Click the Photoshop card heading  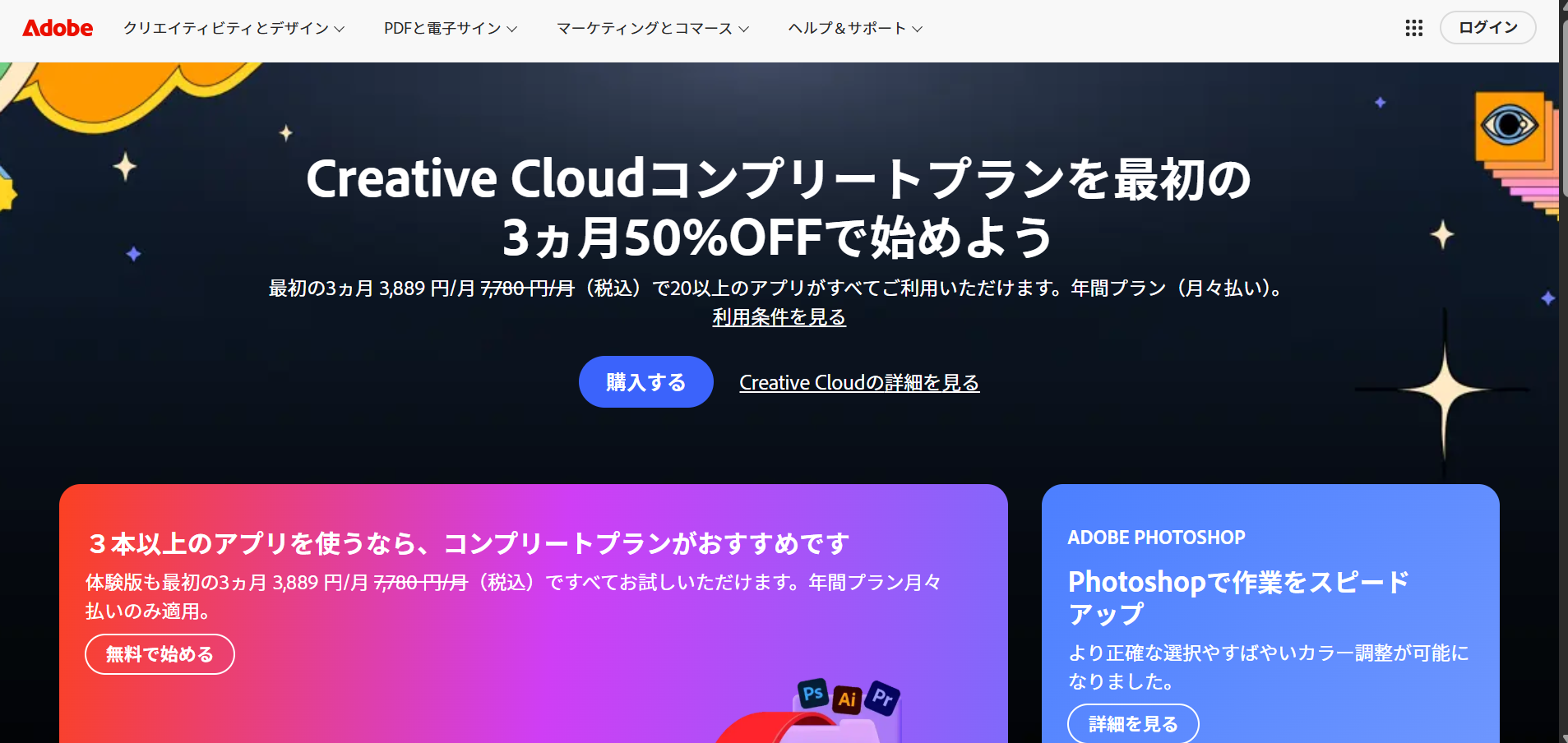[x=1238, y=598]
